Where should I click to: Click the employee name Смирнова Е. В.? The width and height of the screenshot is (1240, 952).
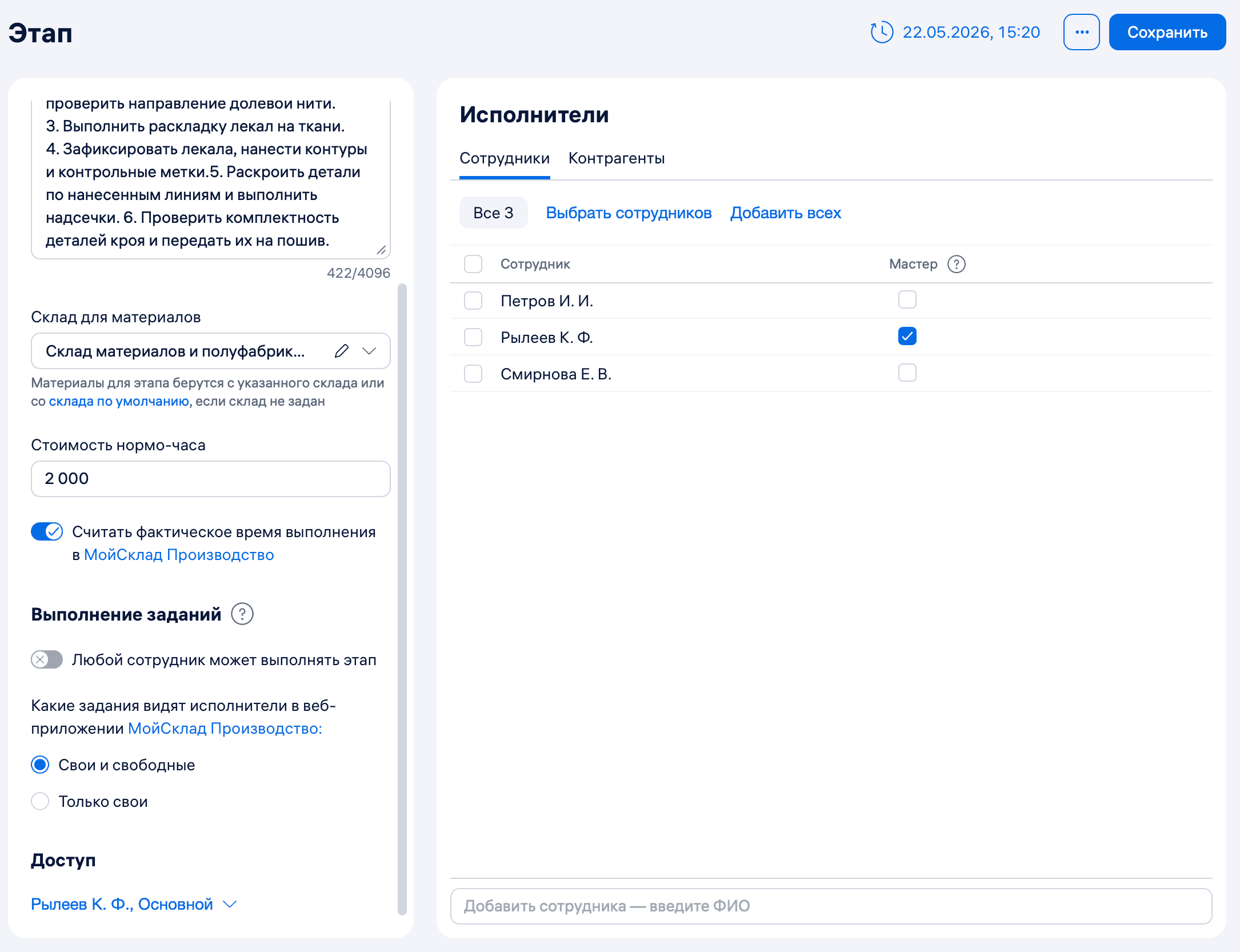tap(556, 374)
